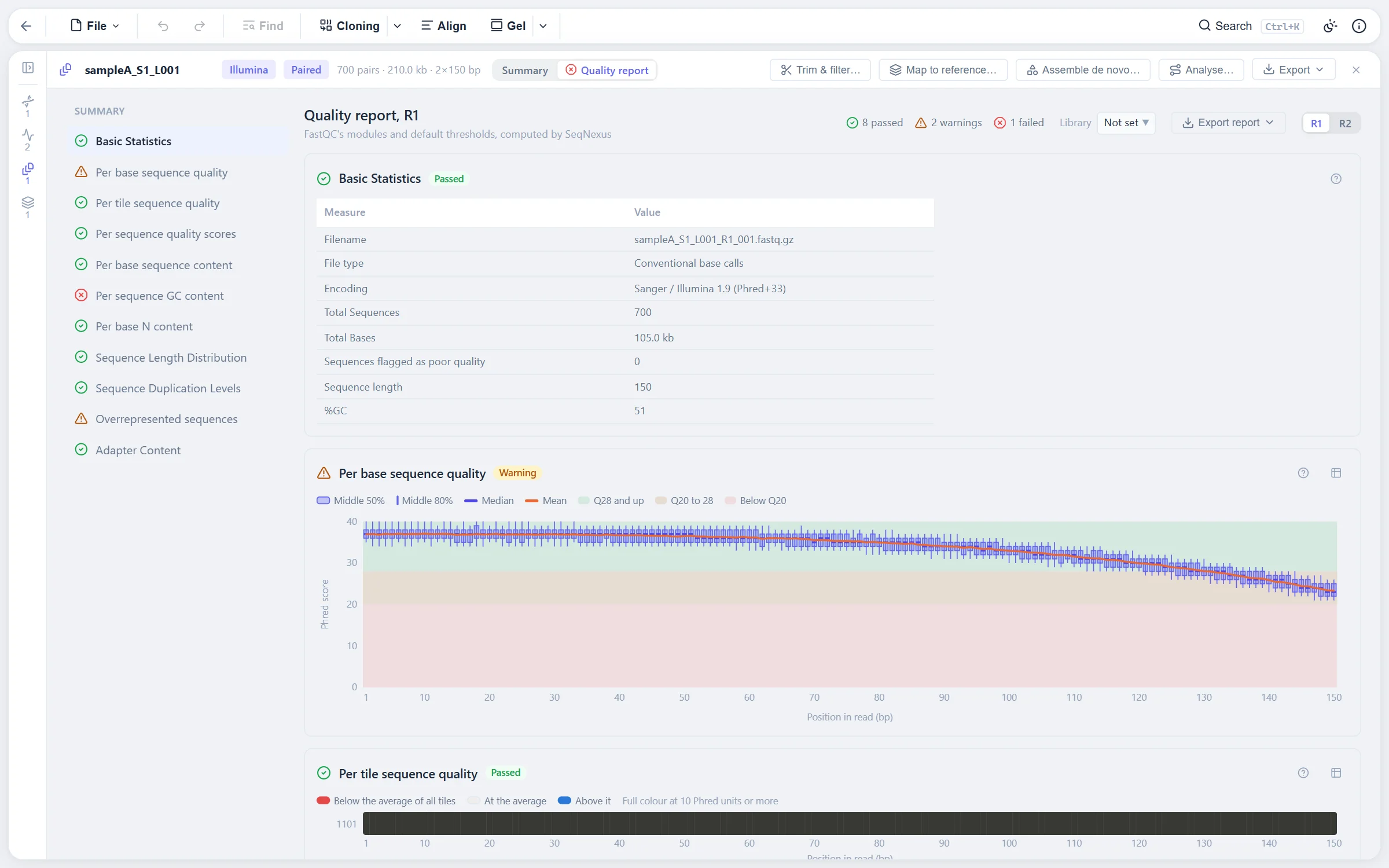Toggle dark mode theme icon
Image resolution: width=1389 pixels, height=868 pixels.
(x=1330, y=26)
